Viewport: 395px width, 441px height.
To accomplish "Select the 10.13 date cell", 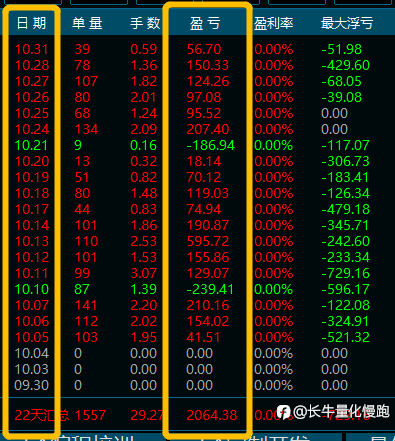I will coord(32,241).
